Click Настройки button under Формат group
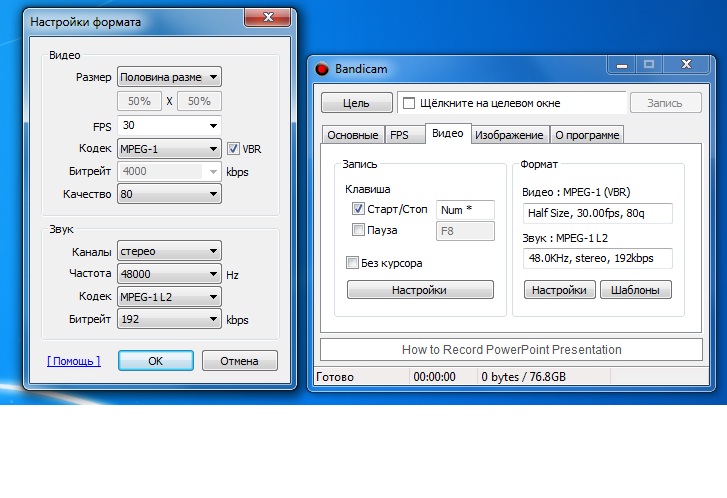Screen dimensions: 727x498 560,290
